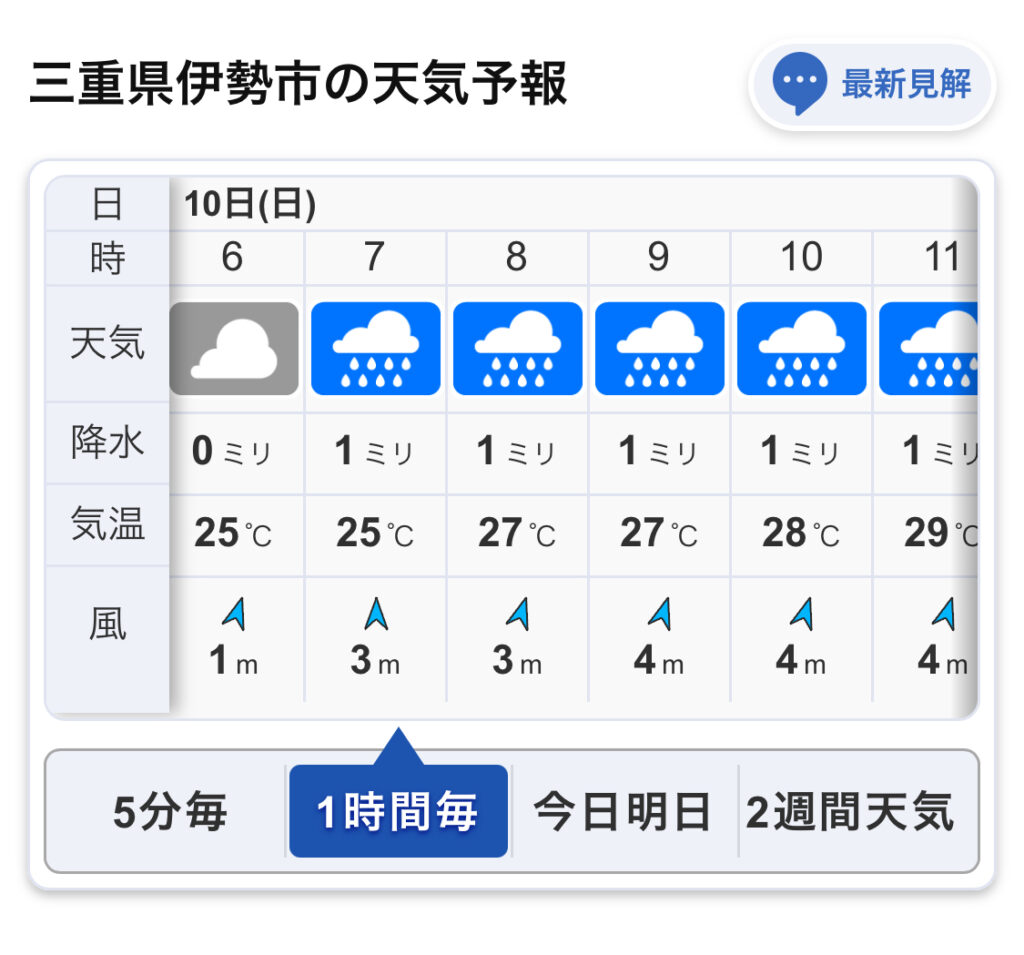Click the rain icon for 9 o'clock

660,348
